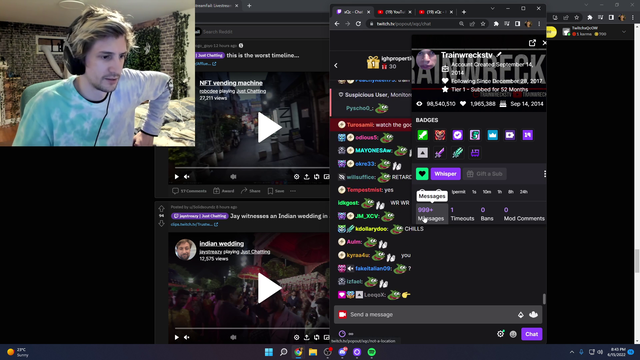
Task: Click the green heart follow button
Action: click(x=422, y=174)
